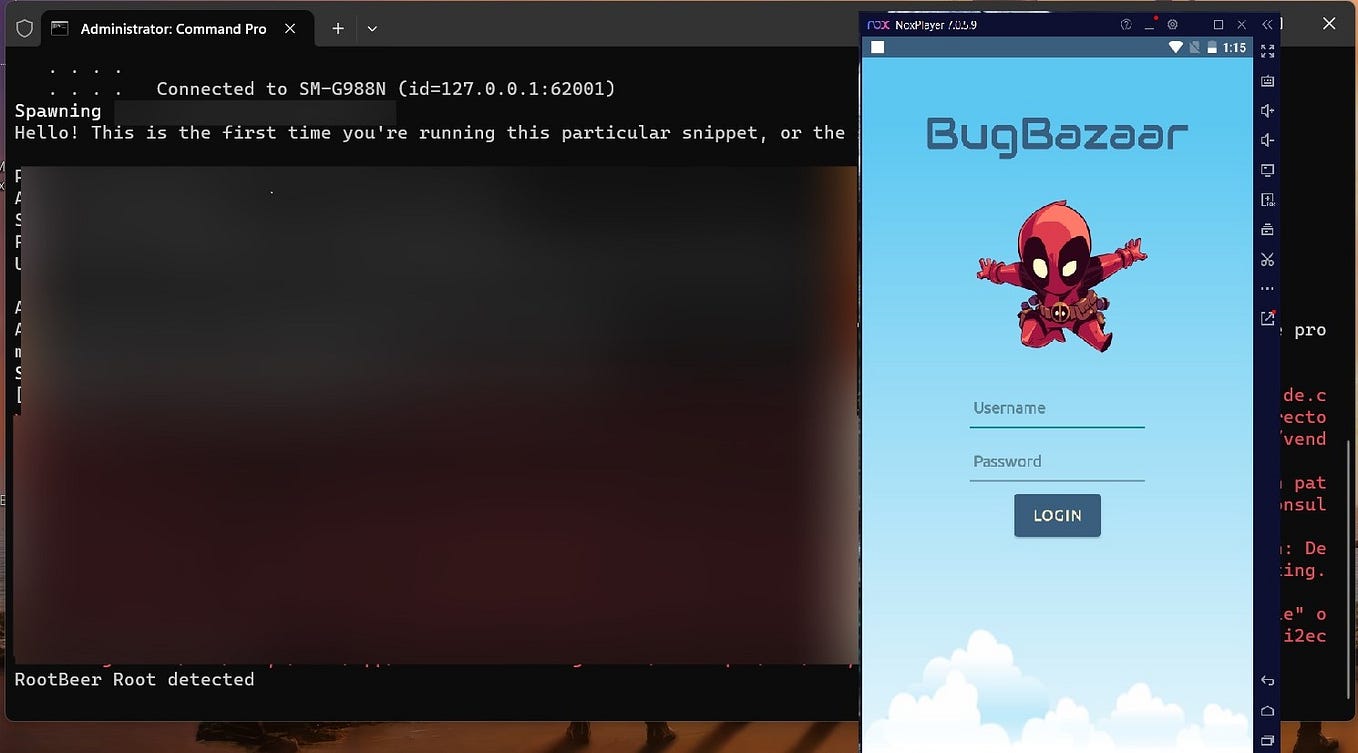
Task: Increase emulator volume using the sidebar icon
Action: coord(1267,111)
